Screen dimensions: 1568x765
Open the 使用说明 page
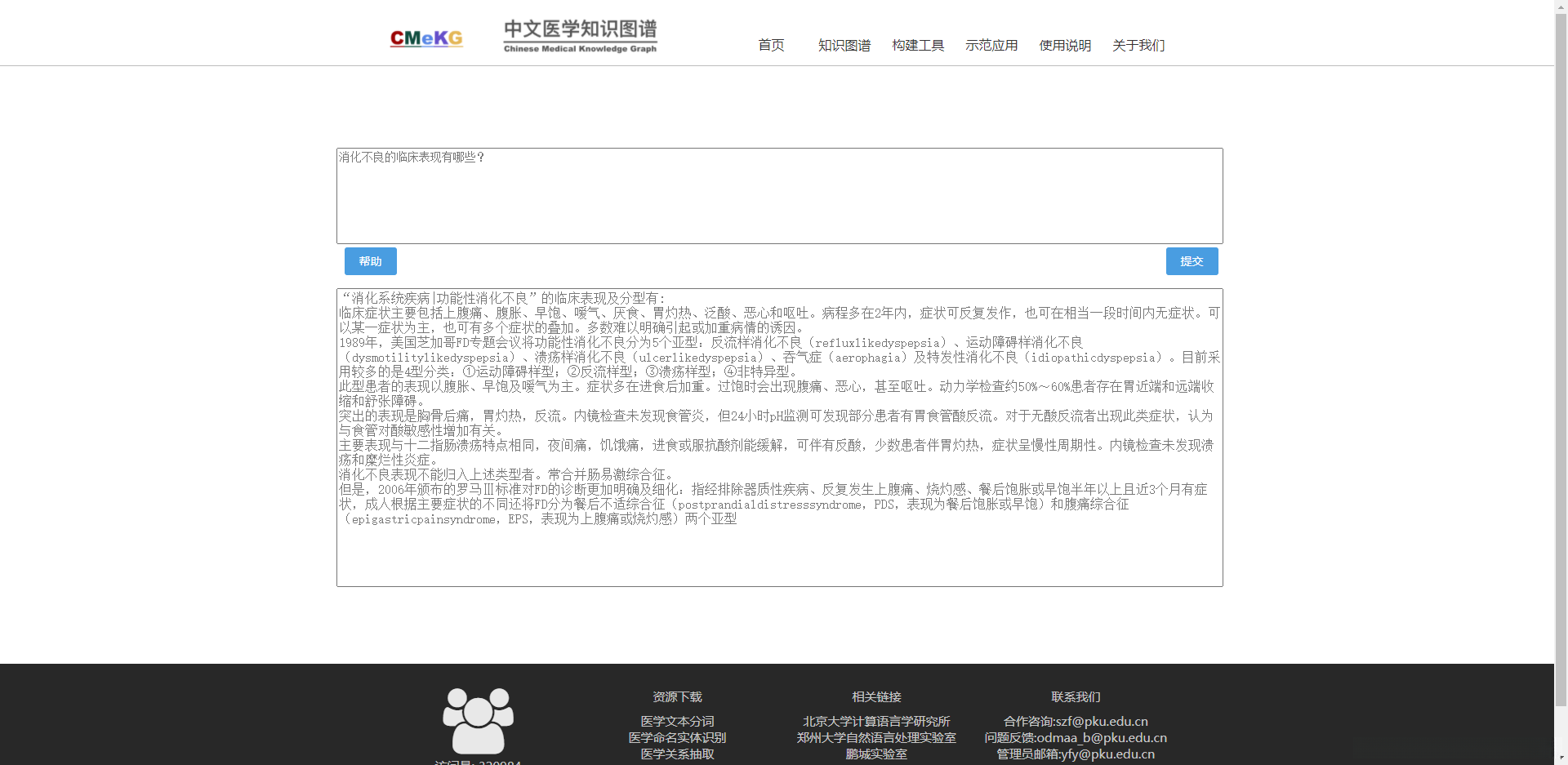click(1064, 46)
